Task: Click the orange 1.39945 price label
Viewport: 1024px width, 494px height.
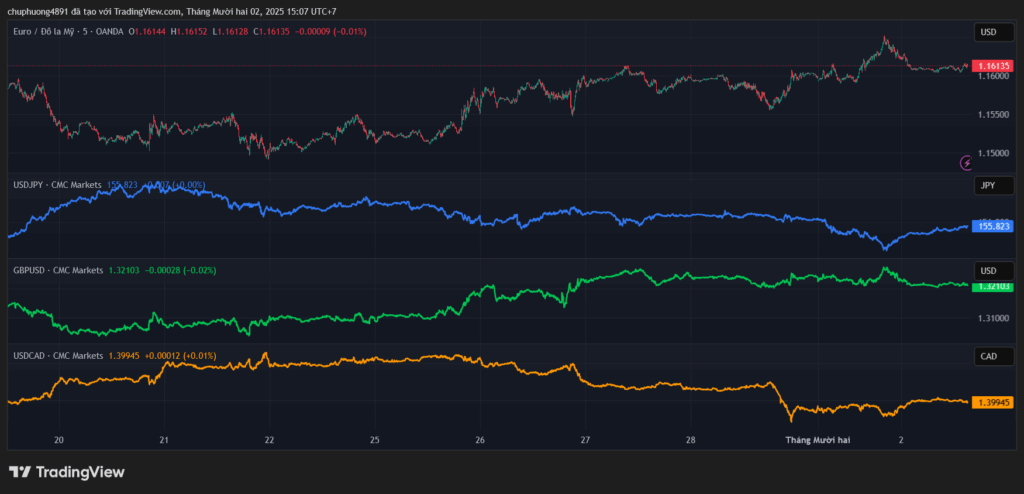Action: point(994,402)
